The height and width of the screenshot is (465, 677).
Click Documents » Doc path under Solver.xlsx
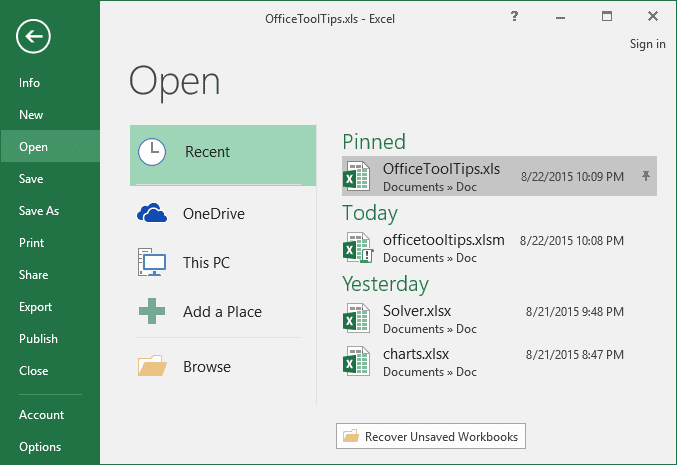pos(430,329)
